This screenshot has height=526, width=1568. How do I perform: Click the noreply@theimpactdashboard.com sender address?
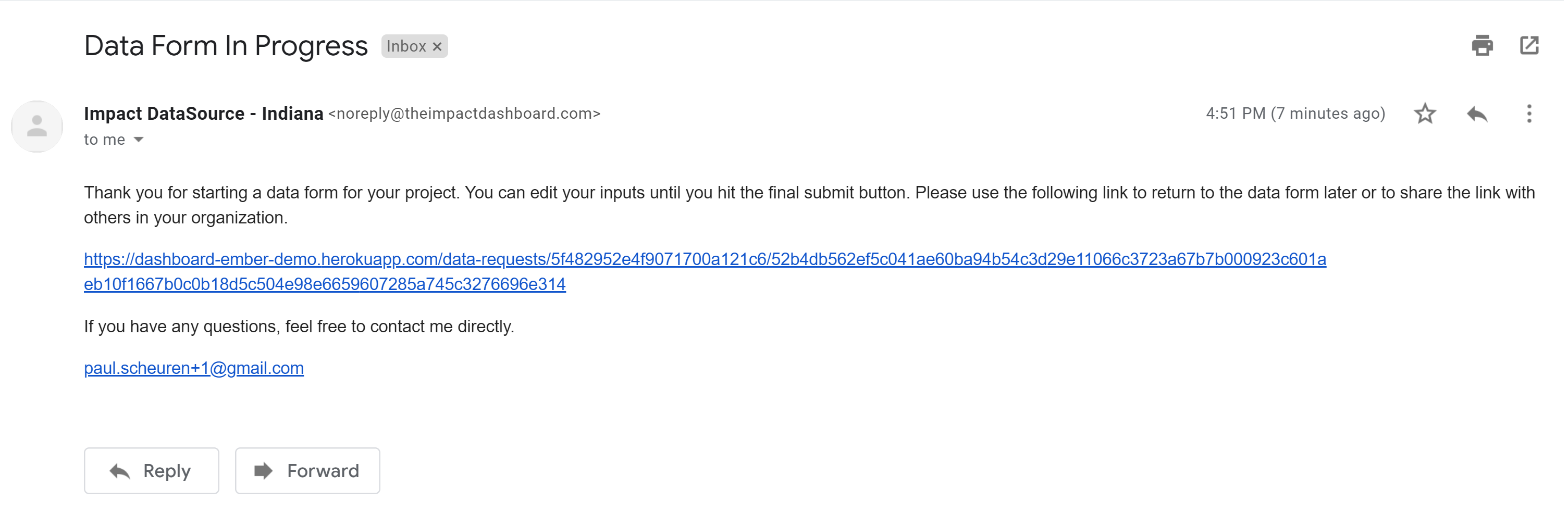click(x=465, y=114)
